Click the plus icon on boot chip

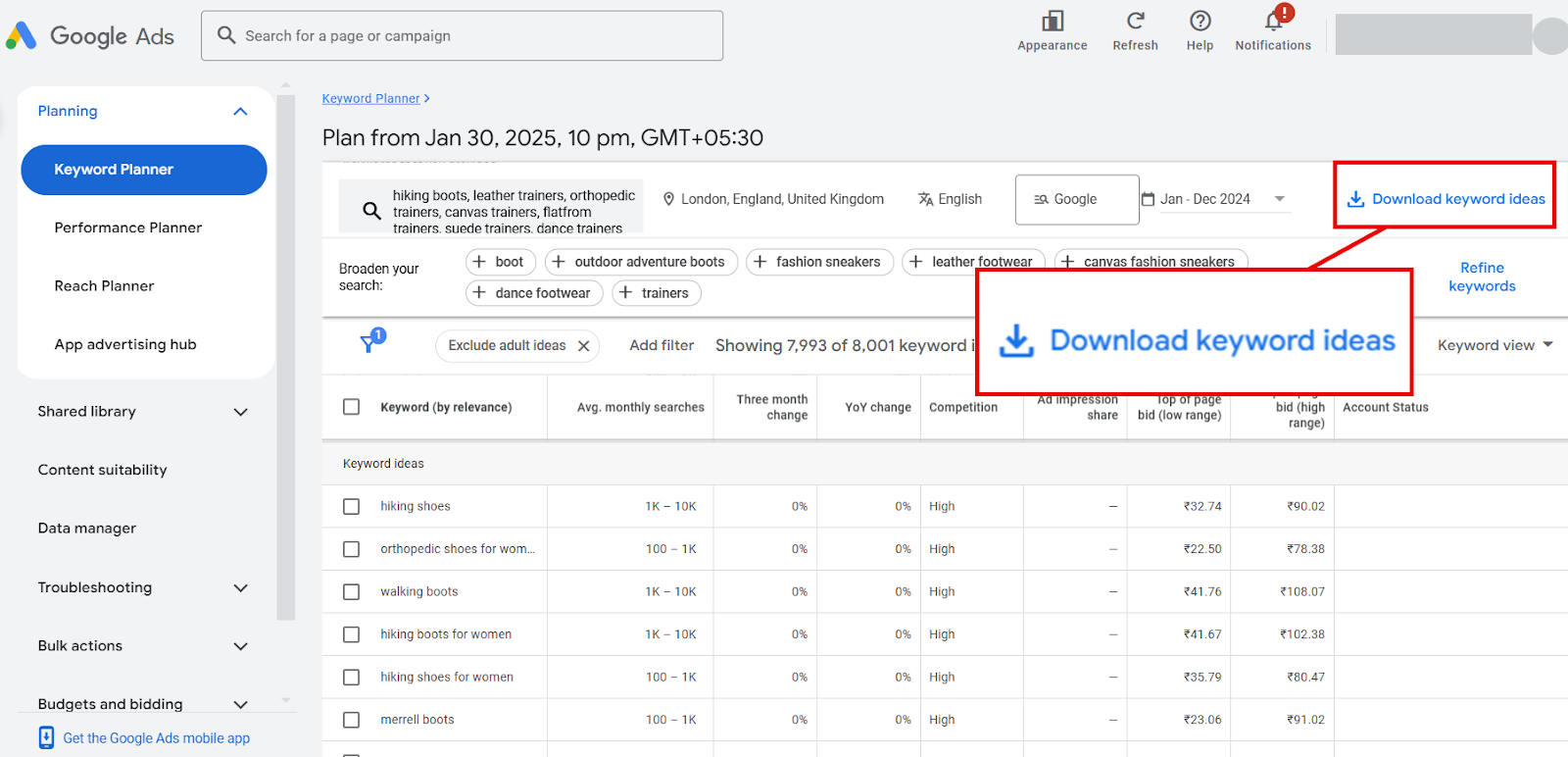click(x=479, y=262)
